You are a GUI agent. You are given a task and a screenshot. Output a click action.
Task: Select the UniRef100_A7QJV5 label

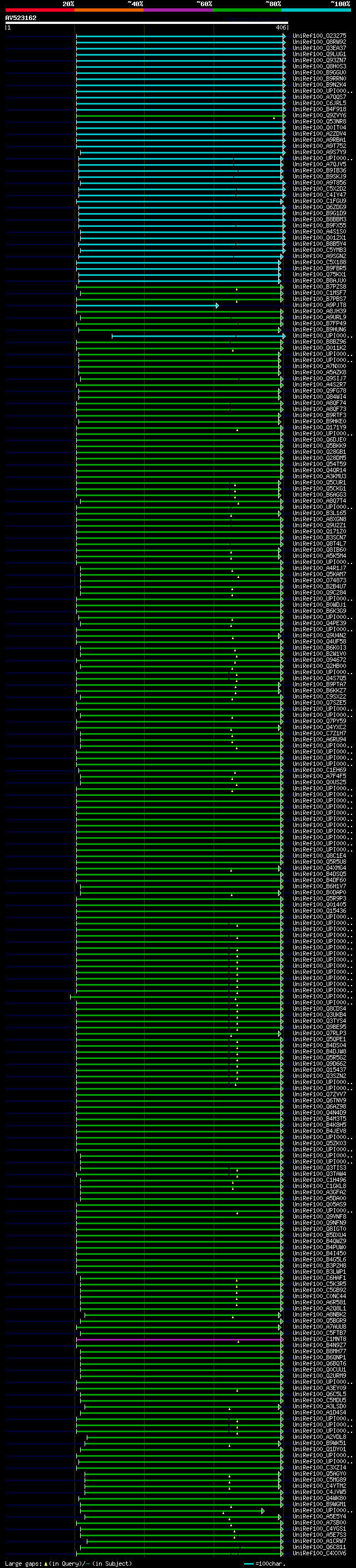[x=319, y=164]
